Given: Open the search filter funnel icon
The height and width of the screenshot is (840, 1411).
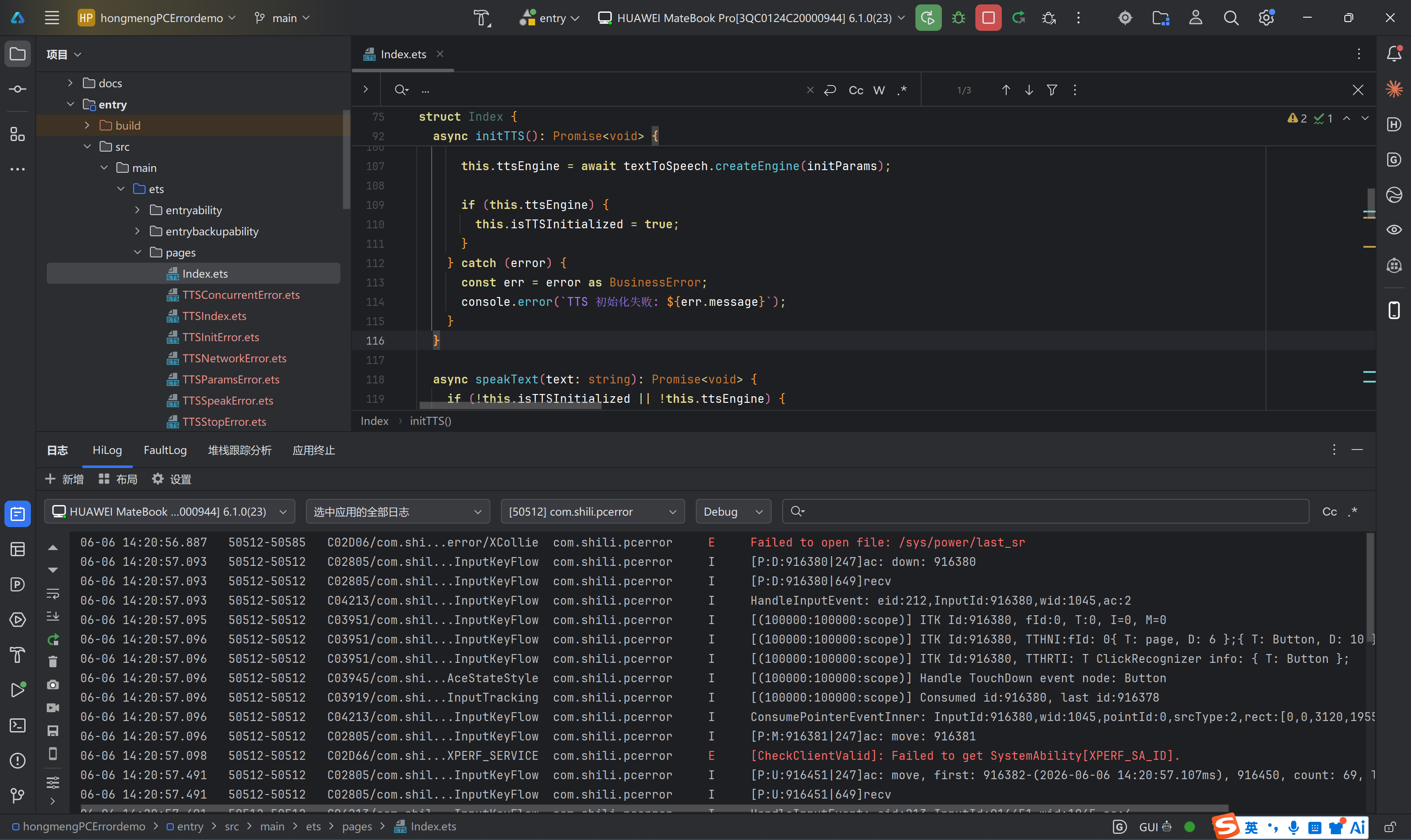Looking at the screenshot, I should (x=1052, y=90).
